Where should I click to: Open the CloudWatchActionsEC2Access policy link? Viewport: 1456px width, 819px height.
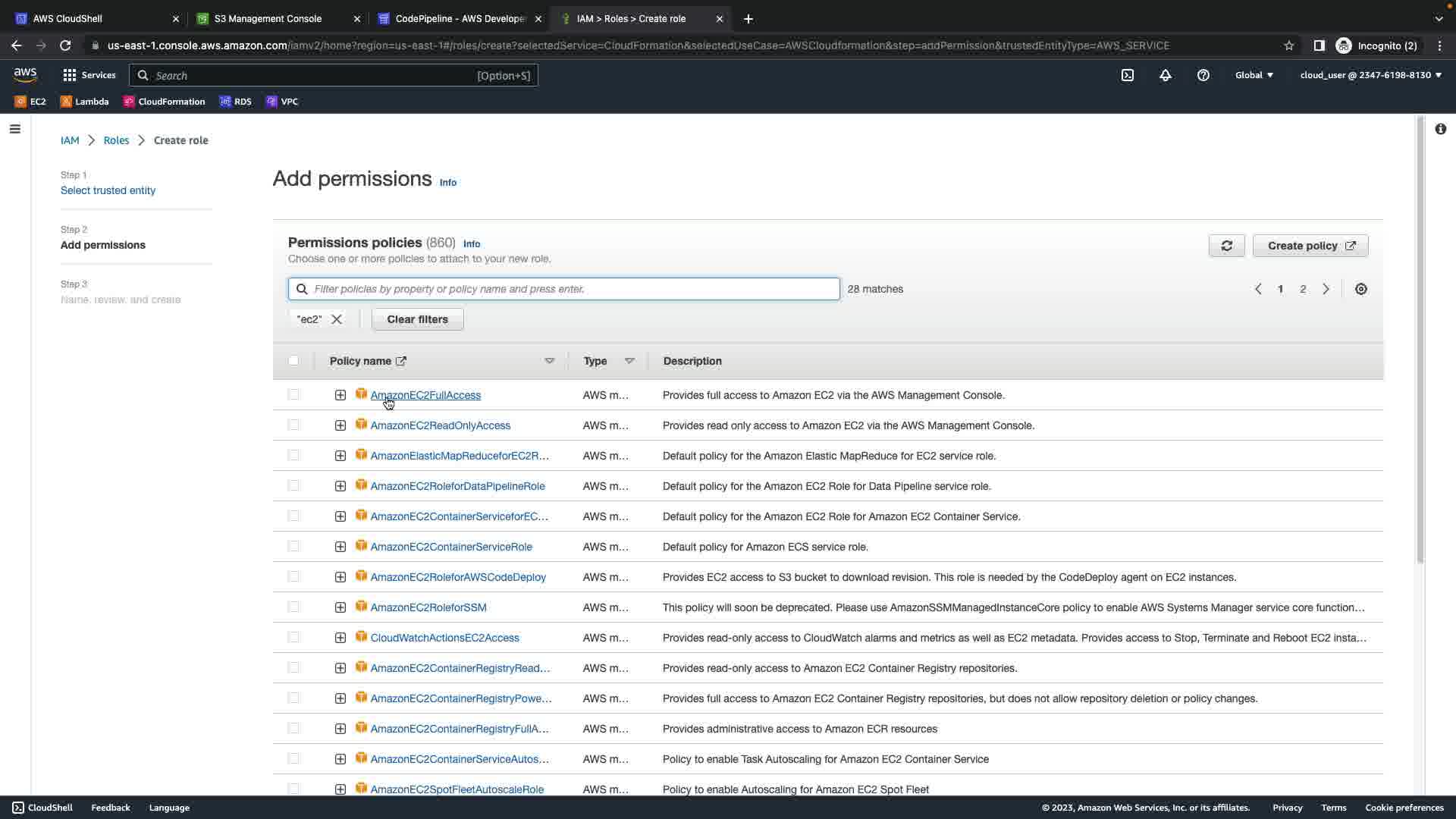pyautogui.click(x=444, y=638)
